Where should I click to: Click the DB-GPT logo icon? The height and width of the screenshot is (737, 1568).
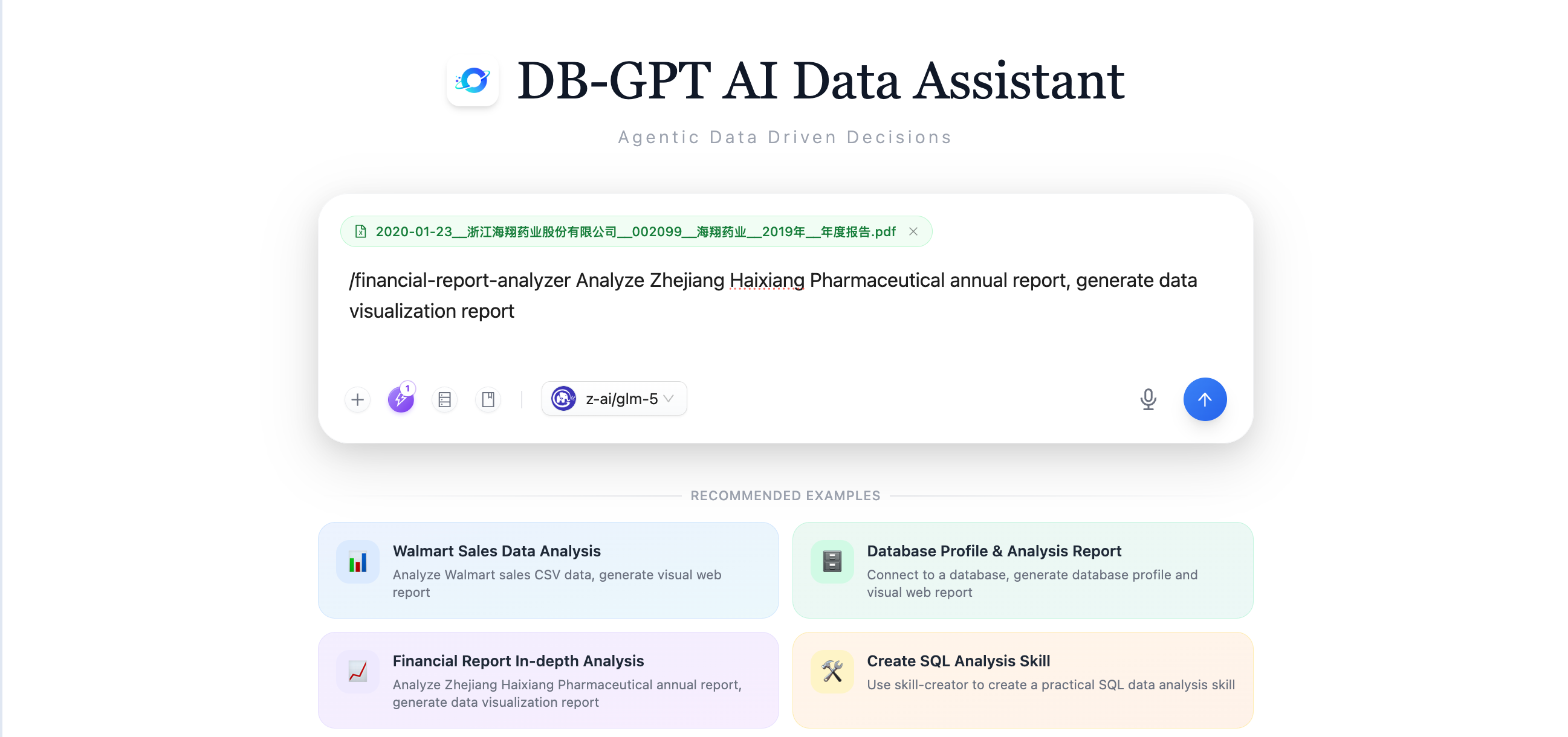pyautogui.click(x=473, y=80)
